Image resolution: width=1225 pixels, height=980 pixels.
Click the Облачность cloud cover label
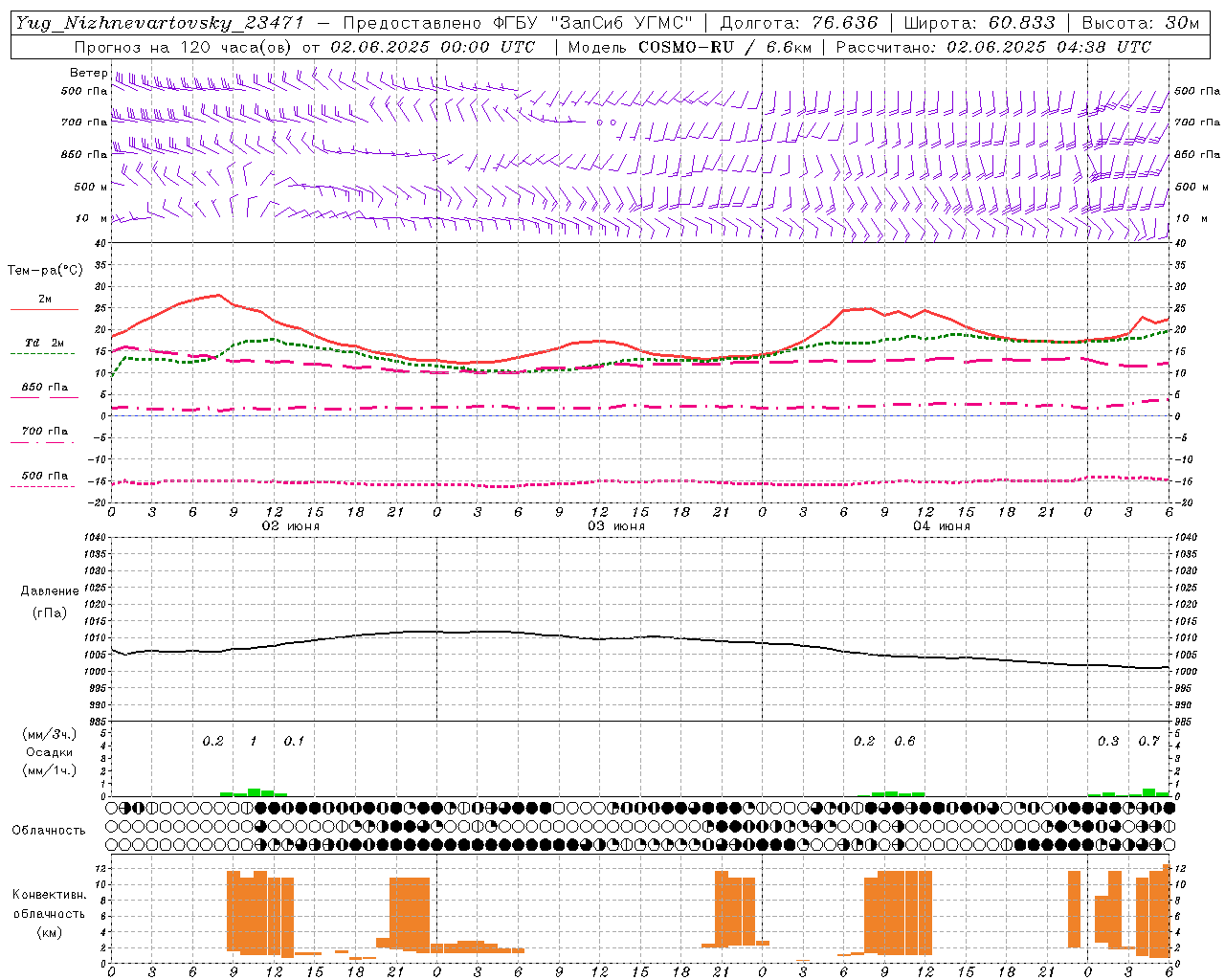(49, 830)
